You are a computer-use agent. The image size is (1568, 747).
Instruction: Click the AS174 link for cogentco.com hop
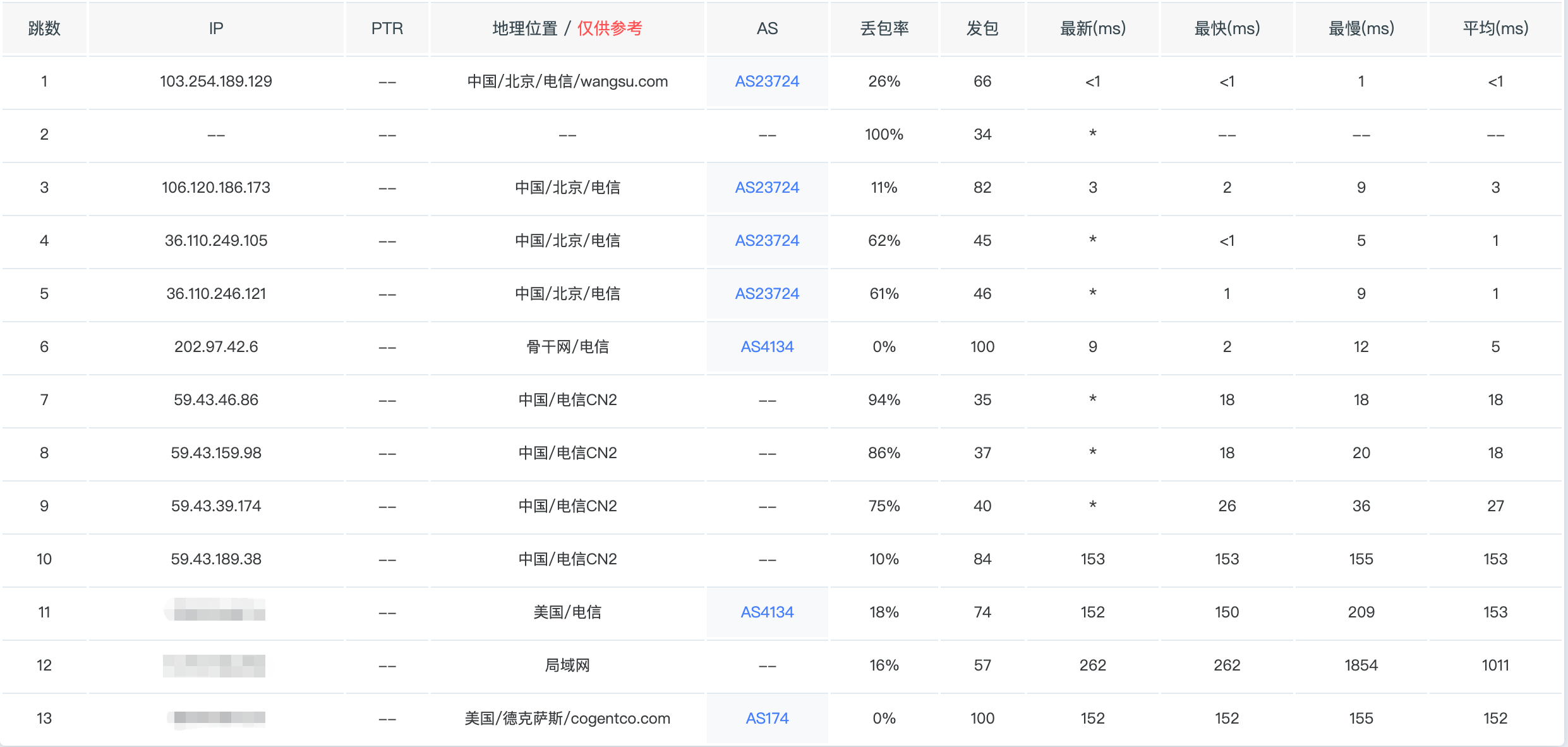(x=767, y=719)
